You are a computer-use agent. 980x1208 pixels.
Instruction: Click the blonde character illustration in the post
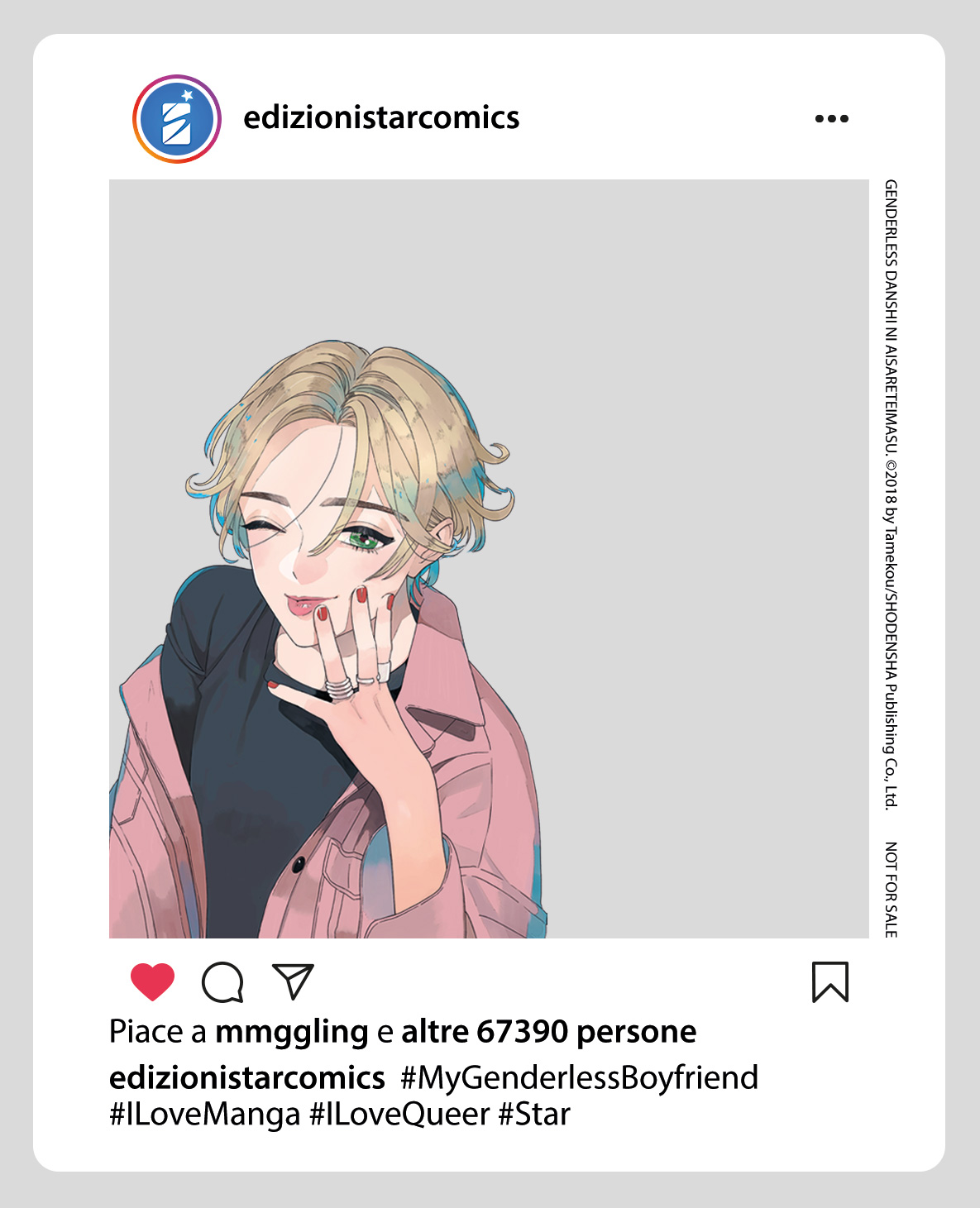[x=327, y=638]
